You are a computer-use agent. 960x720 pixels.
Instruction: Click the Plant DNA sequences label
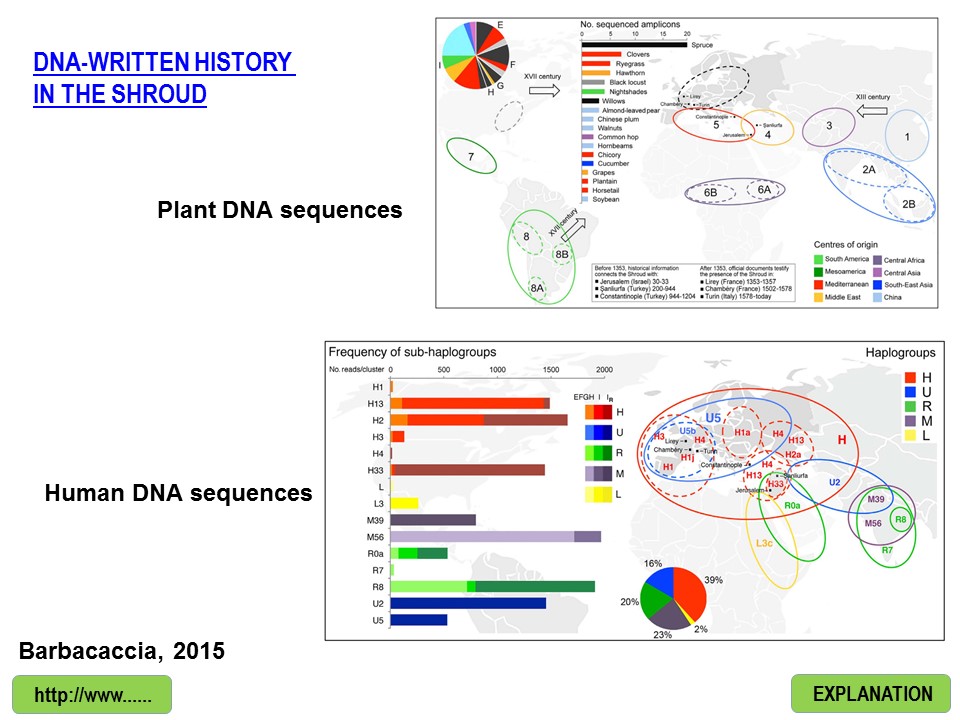point(279,210)
